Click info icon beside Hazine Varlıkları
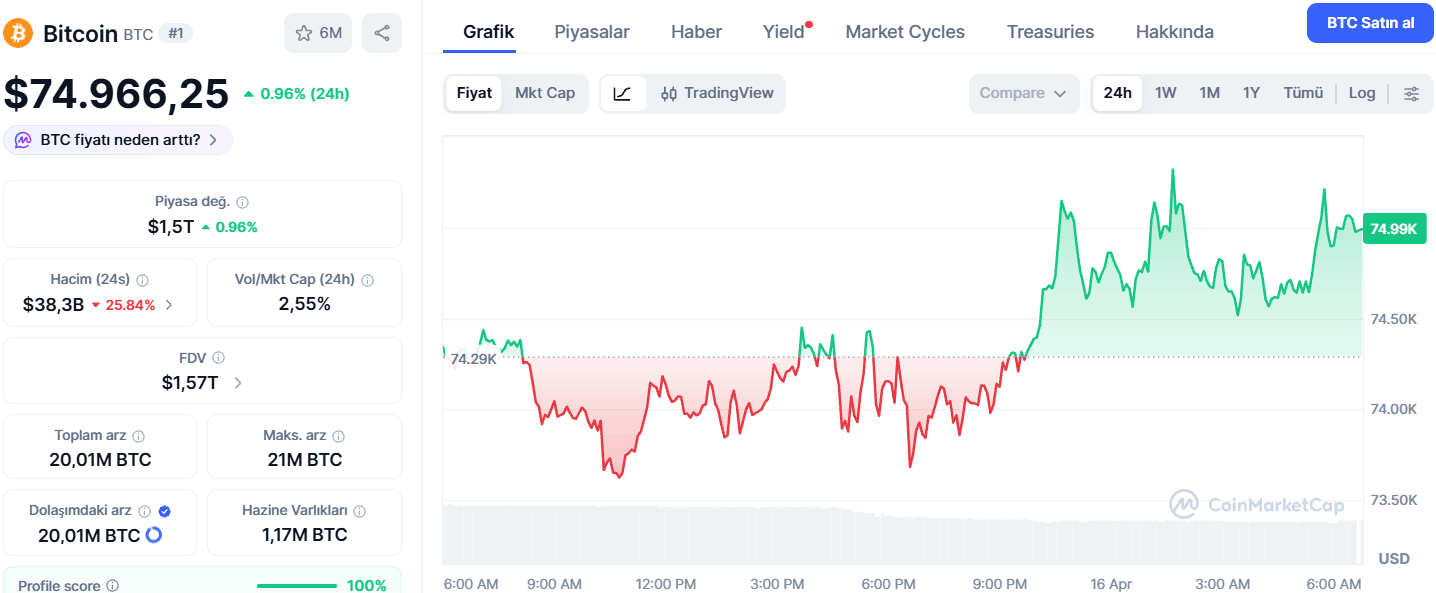 click(360, 511)
